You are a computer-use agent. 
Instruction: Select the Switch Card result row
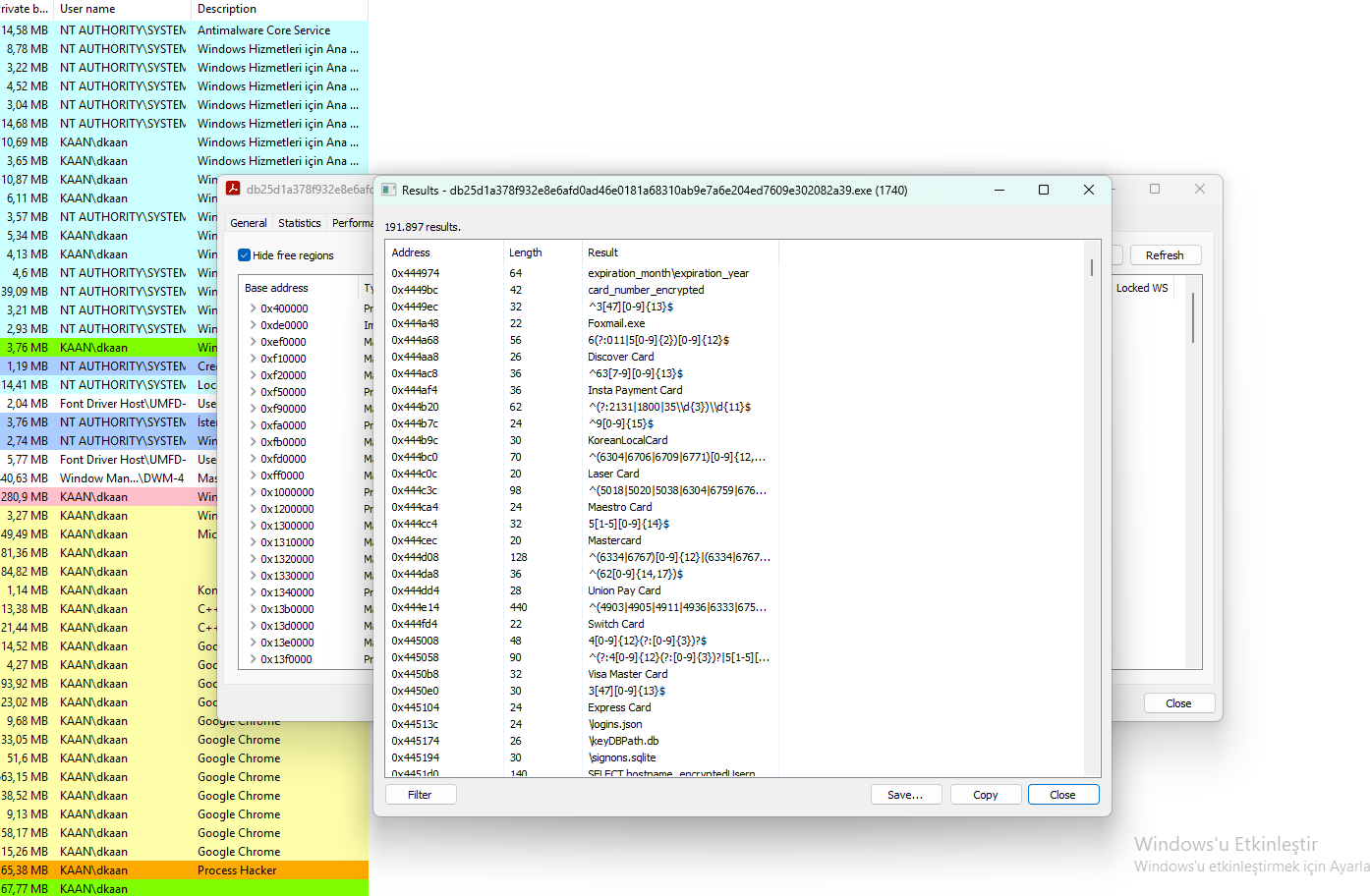coord(581,624)
